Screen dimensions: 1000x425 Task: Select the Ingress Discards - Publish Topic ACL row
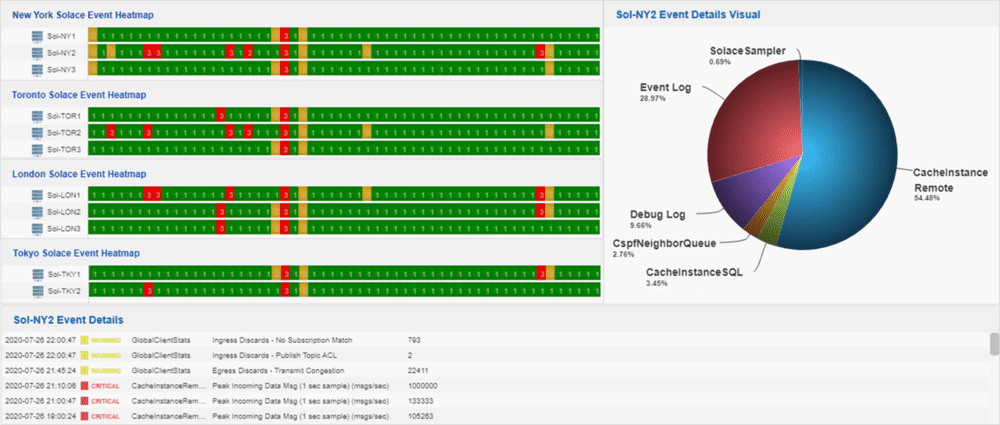point(497,355)
